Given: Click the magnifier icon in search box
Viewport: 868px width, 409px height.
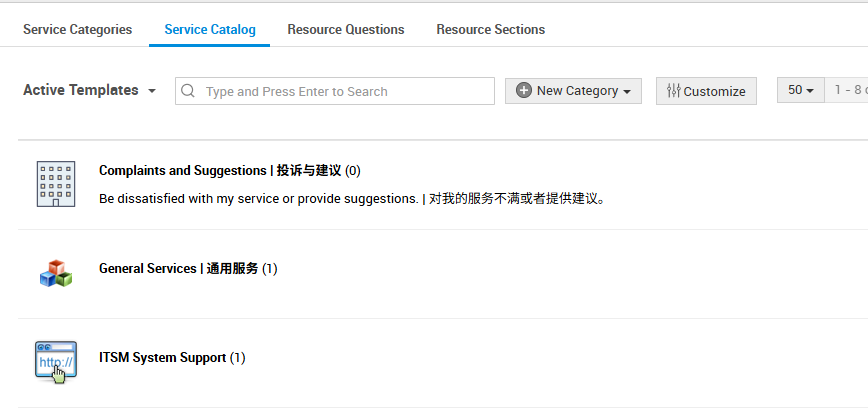Looking at the screenshot, I should click(188, 91).
